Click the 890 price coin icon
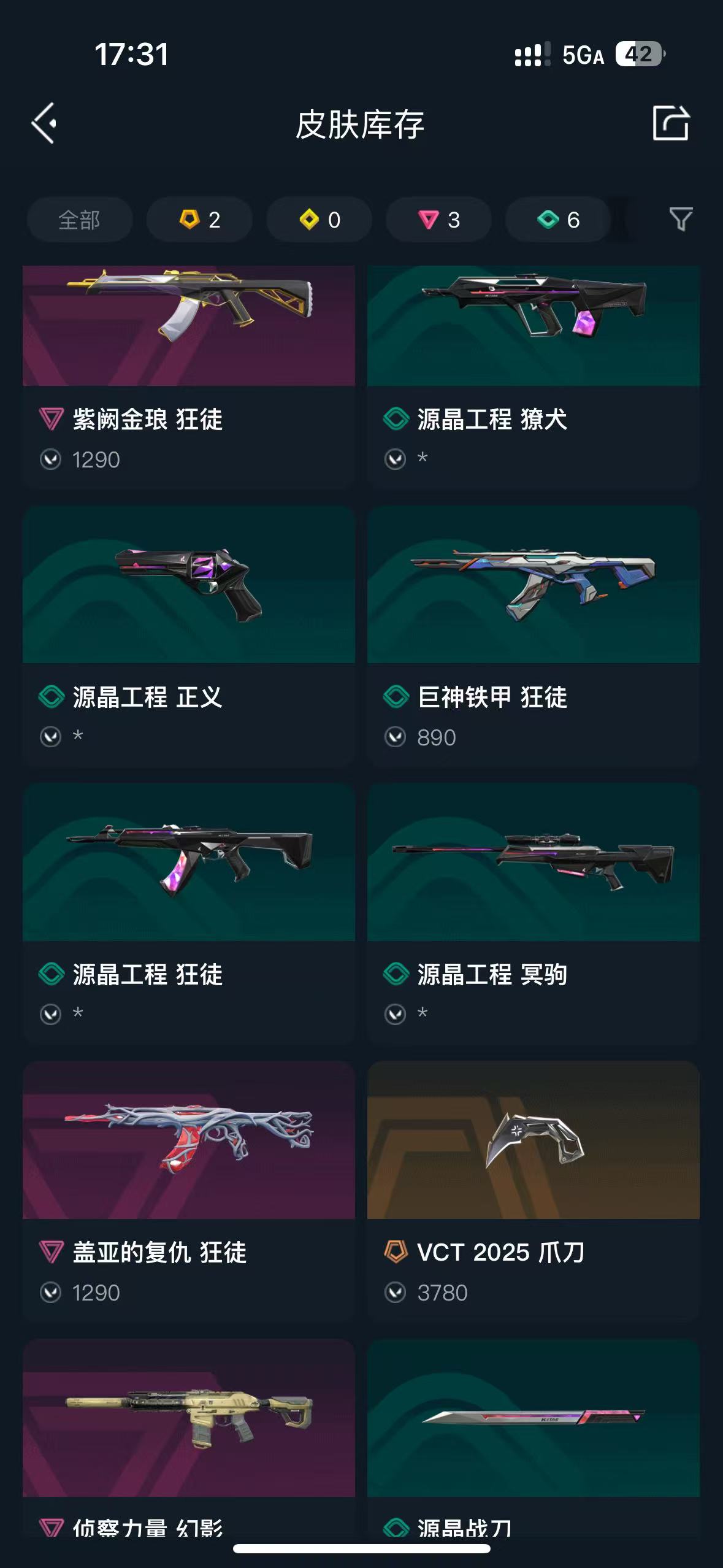The width and height of the screenshot is (723, 1568). (x=395, y=737)
